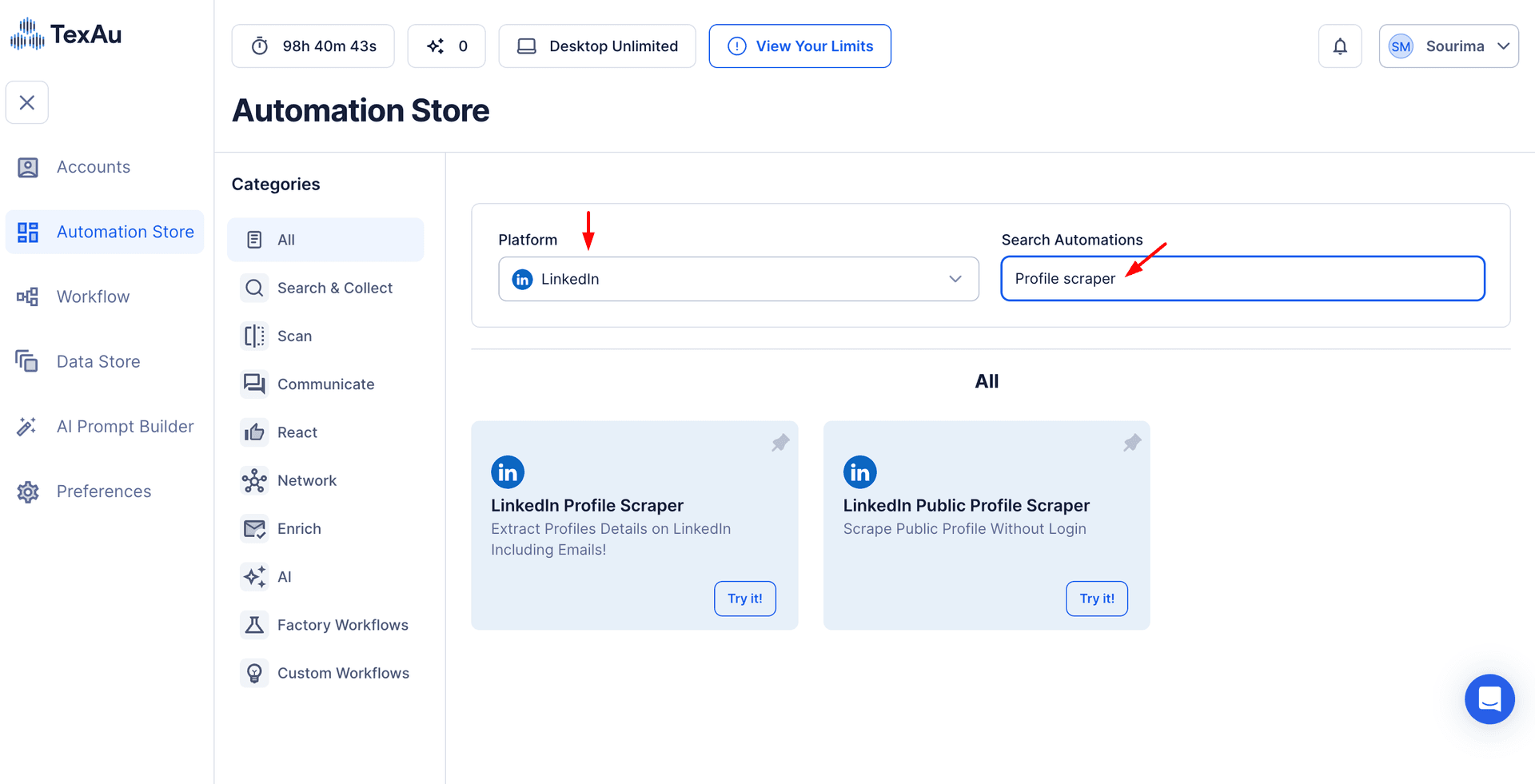Try it on LinkedIn Public Profile Scraper
Viewport: 1535px width, 784px height.
1096,599
